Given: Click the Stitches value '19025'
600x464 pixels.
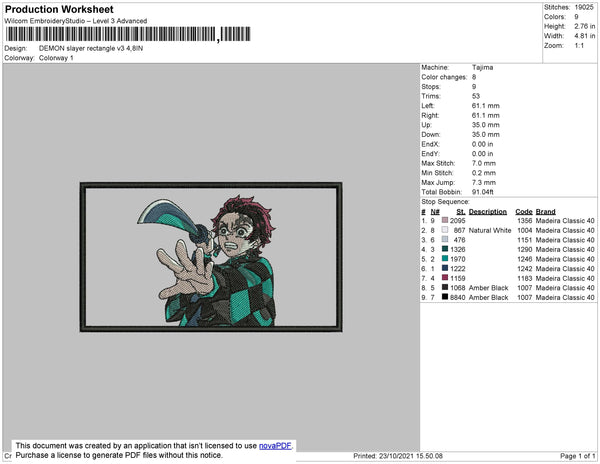Looking at the screenshot, I should [584, 7].
